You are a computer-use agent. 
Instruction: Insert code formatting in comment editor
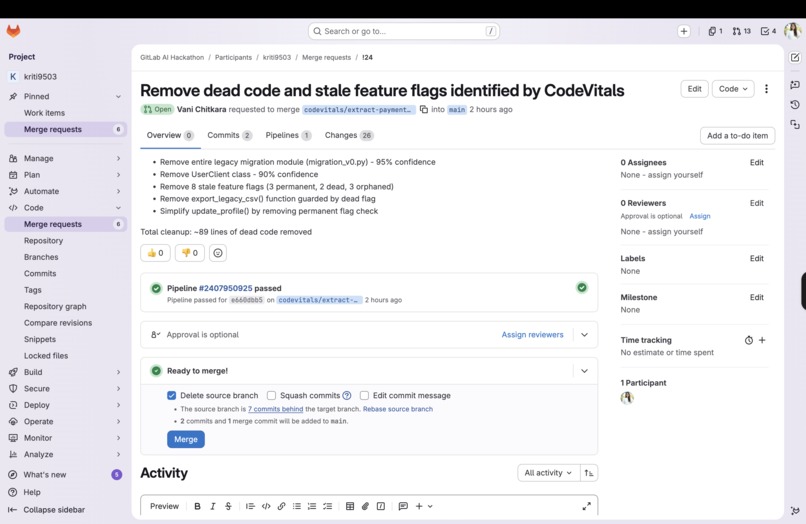pyautogui.click(x=266, y=507)
